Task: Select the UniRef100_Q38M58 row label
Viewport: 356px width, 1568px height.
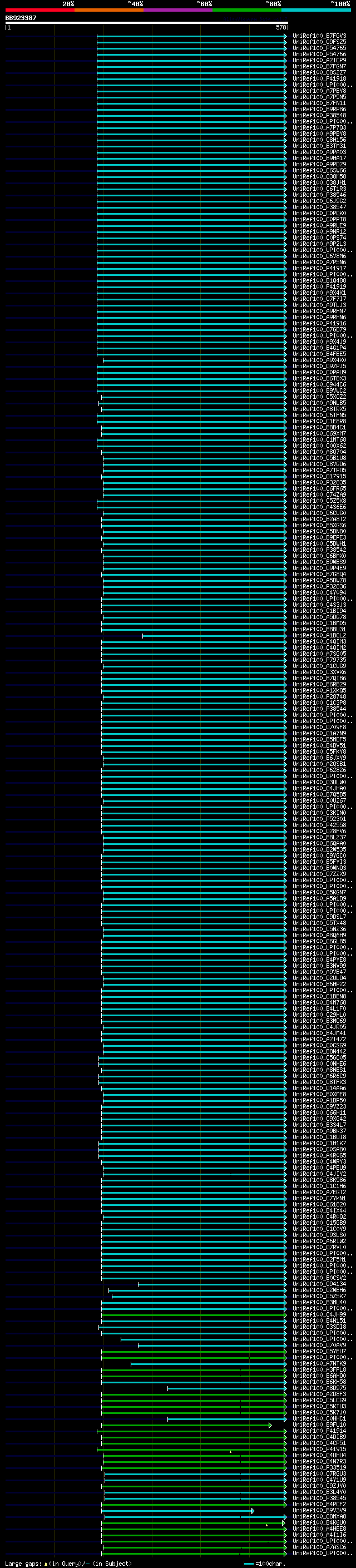Action: tap(319, 176)
